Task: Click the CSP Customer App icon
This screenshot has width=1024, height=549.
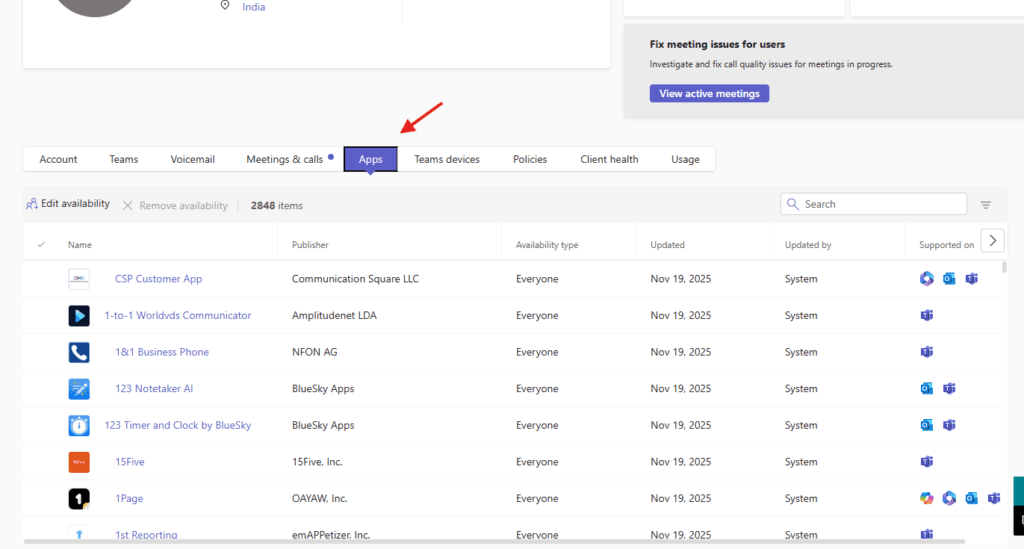Action: coord(79,279)
